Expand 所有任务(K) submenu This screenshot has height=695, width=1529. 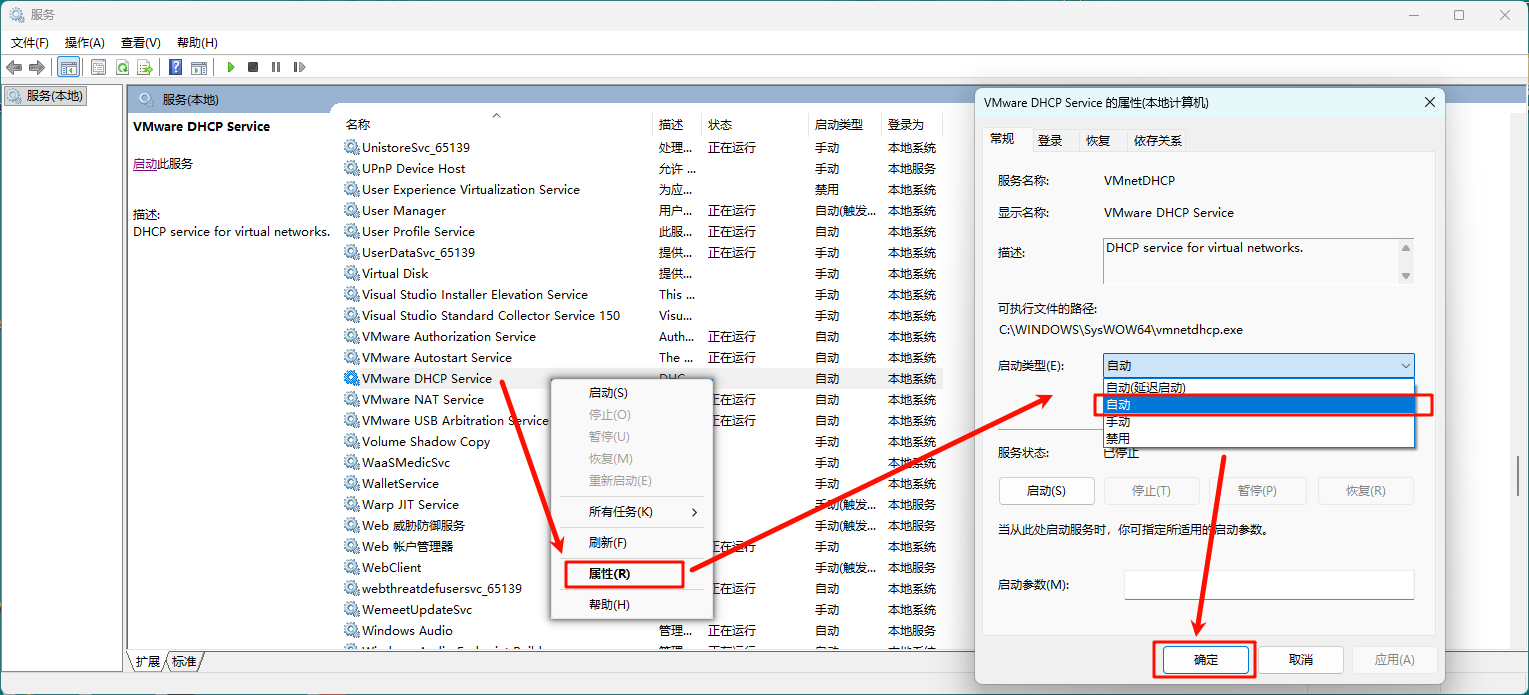pyautogui.click(x=631, y=512)
